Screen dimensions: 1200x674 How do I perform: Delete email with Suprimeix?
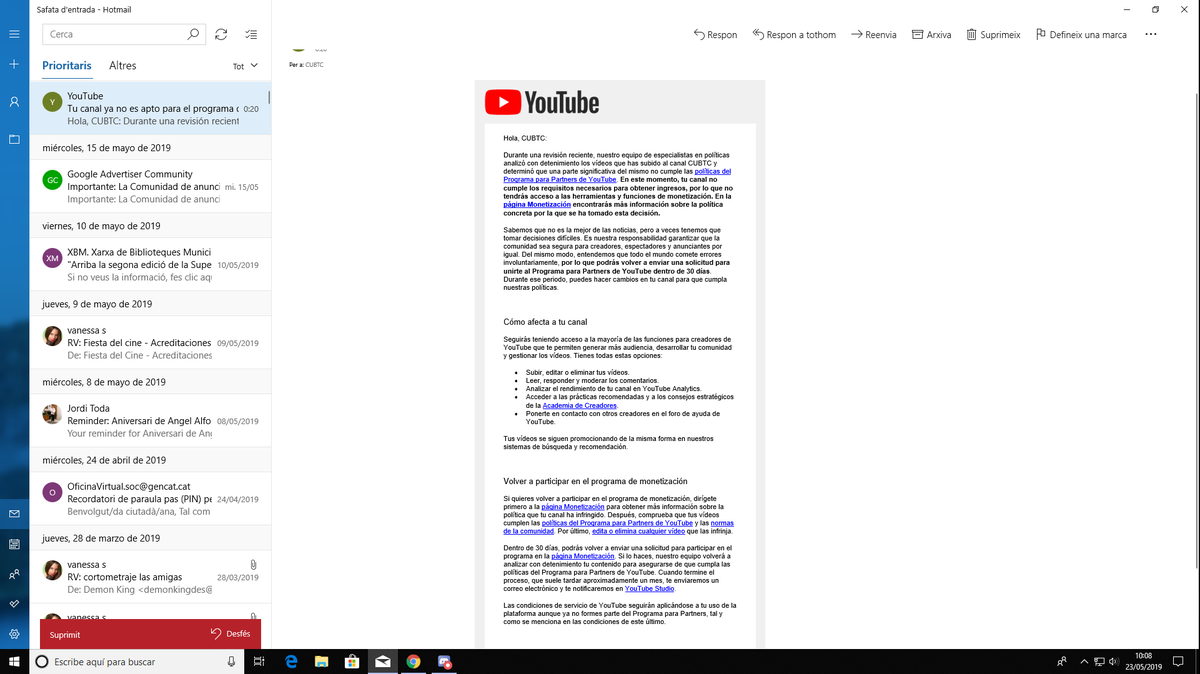click(x=993, y=34)
